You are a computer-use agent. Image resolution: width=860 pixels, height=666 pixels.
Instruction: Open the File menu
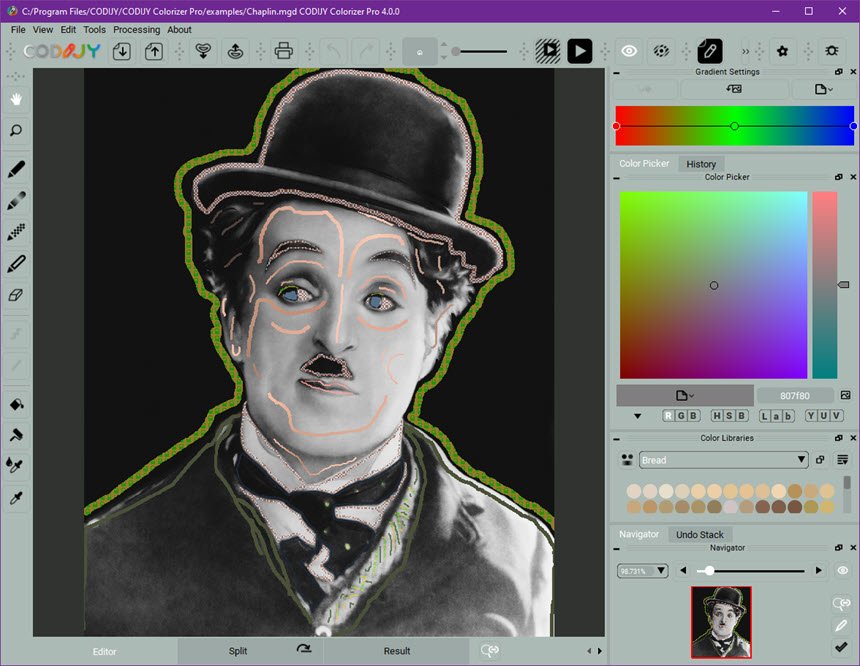click(18, 30)
